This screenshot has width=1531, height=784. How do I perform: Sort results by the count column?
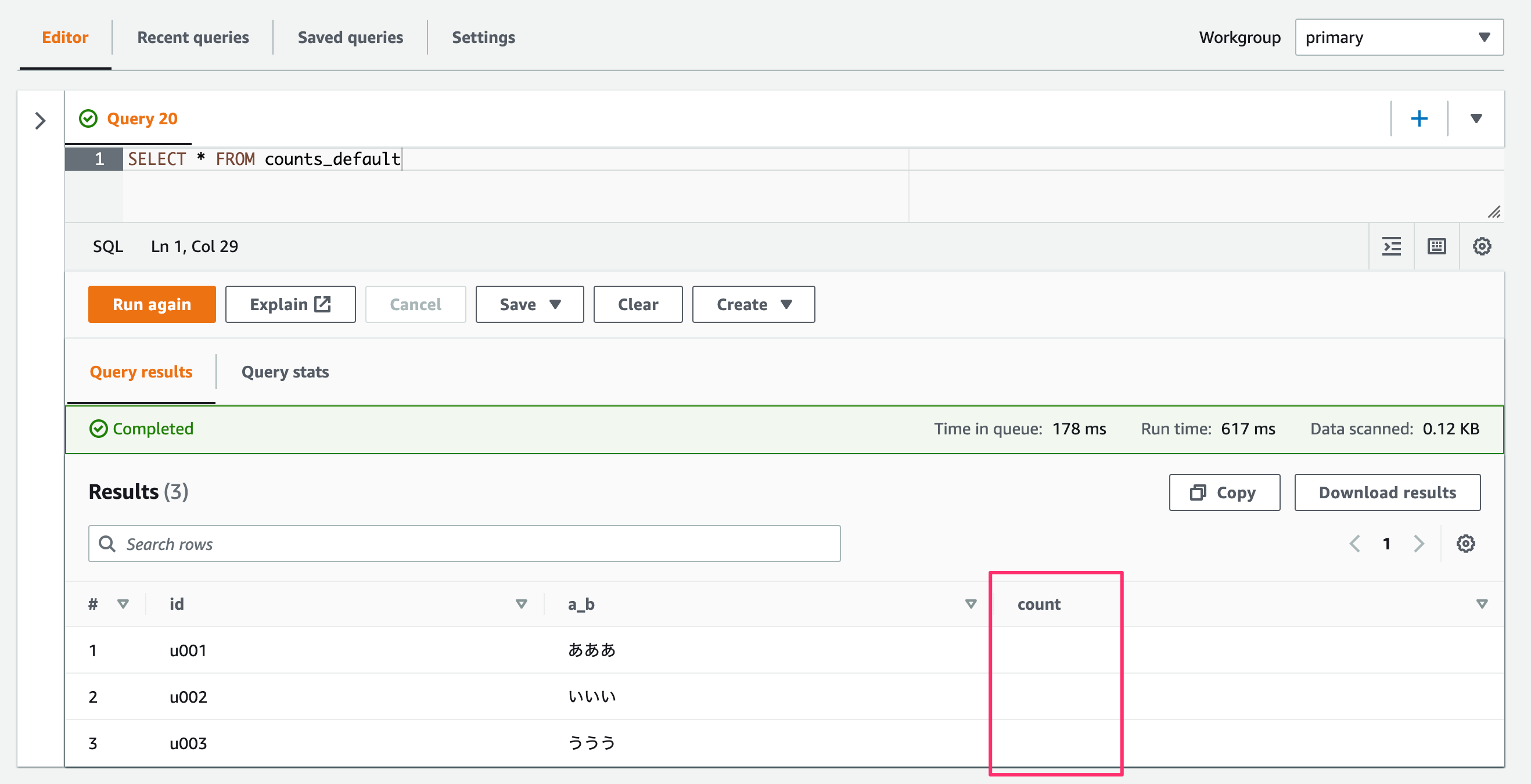click(1482, 604)
